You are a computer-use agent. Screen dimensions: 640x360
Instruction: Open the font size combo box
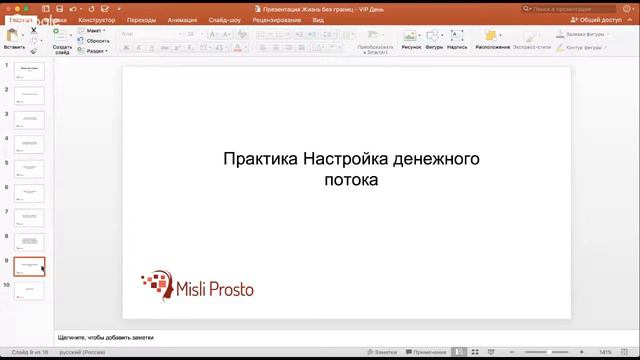(195, 34)
